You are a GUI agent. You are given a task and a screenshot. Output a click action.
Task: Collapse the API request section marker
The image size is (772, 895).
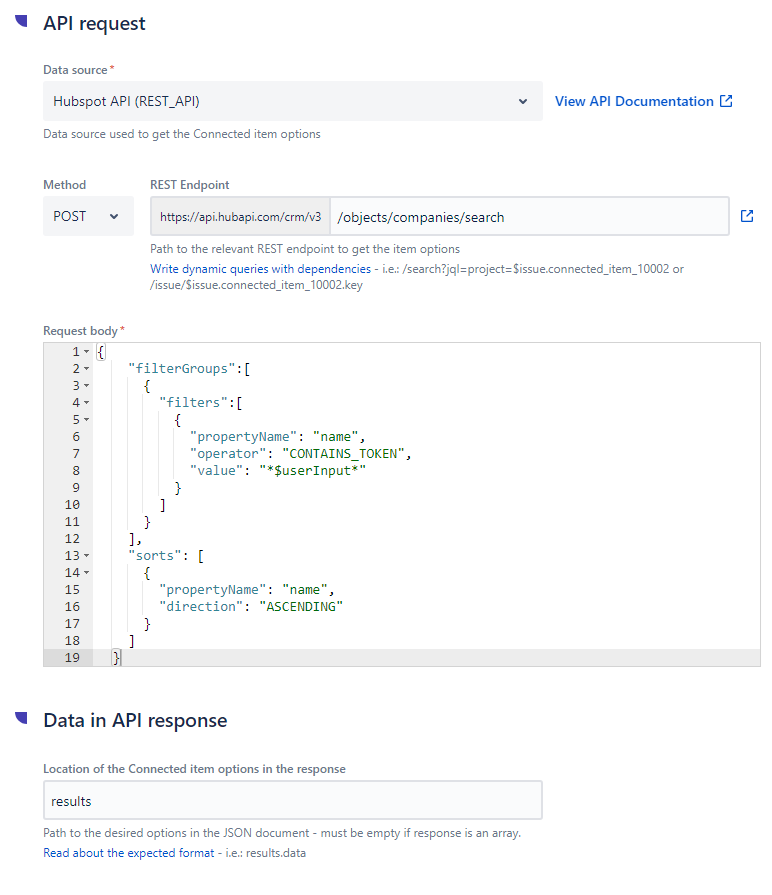click(21, 21)
